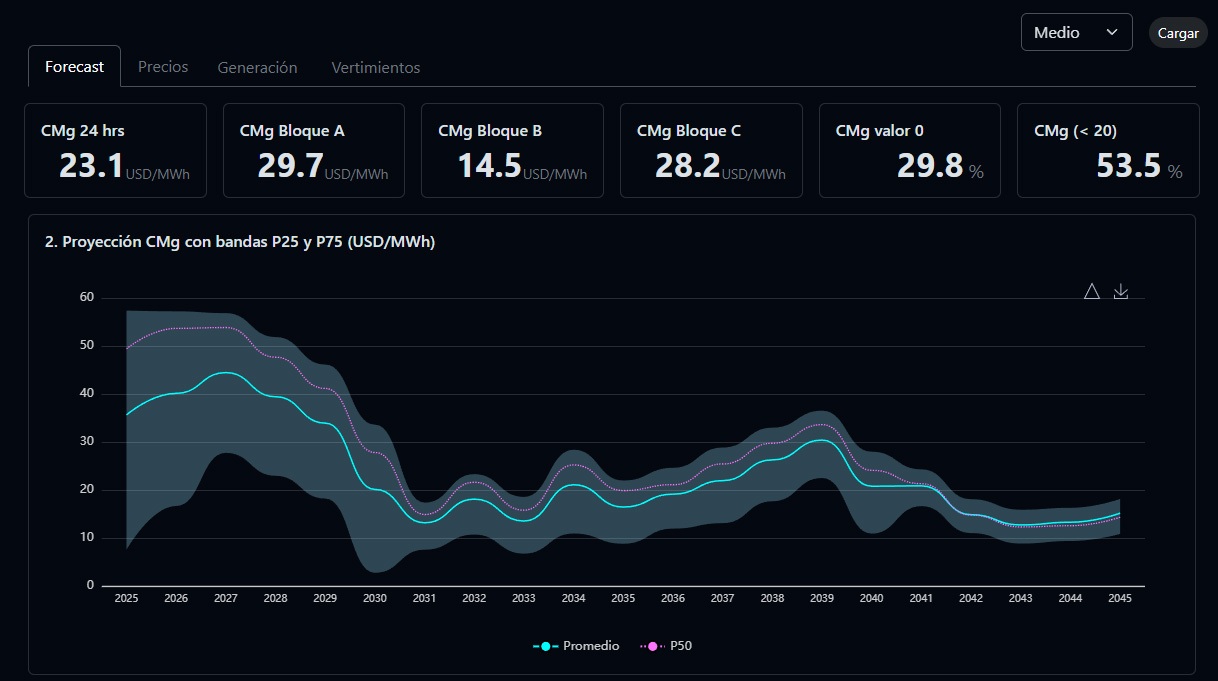
Task: Click the 2030 label on the x-axis
Action: coord(375,598)
